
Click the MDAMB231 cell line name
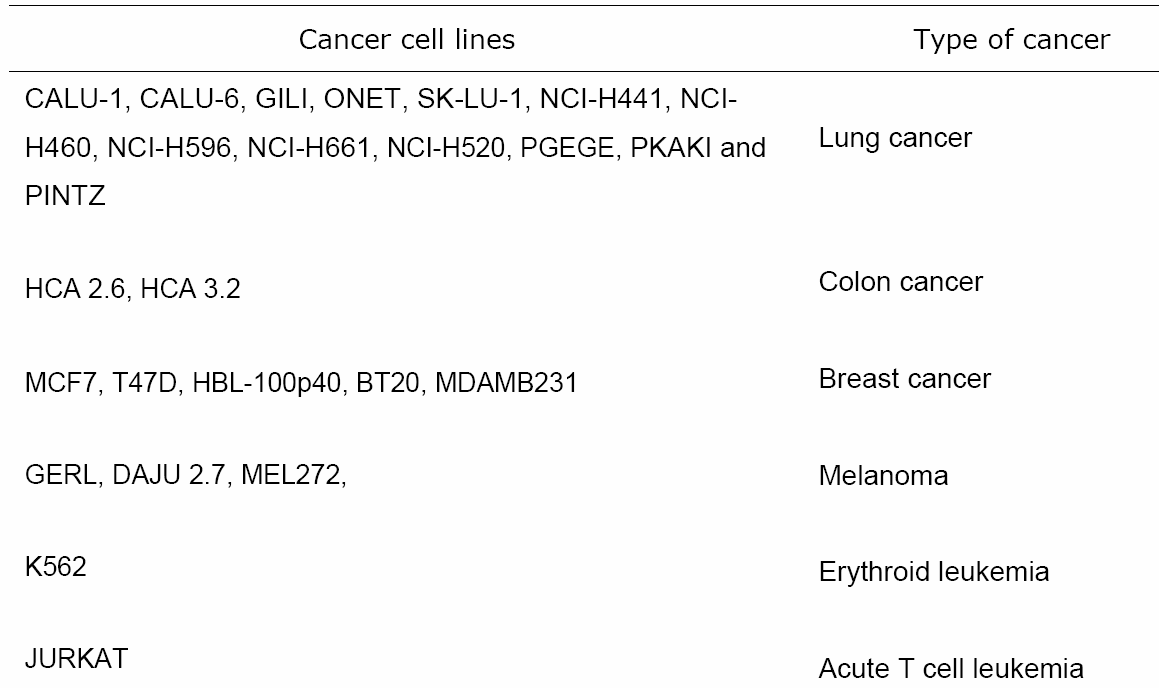tap(506, 383)
